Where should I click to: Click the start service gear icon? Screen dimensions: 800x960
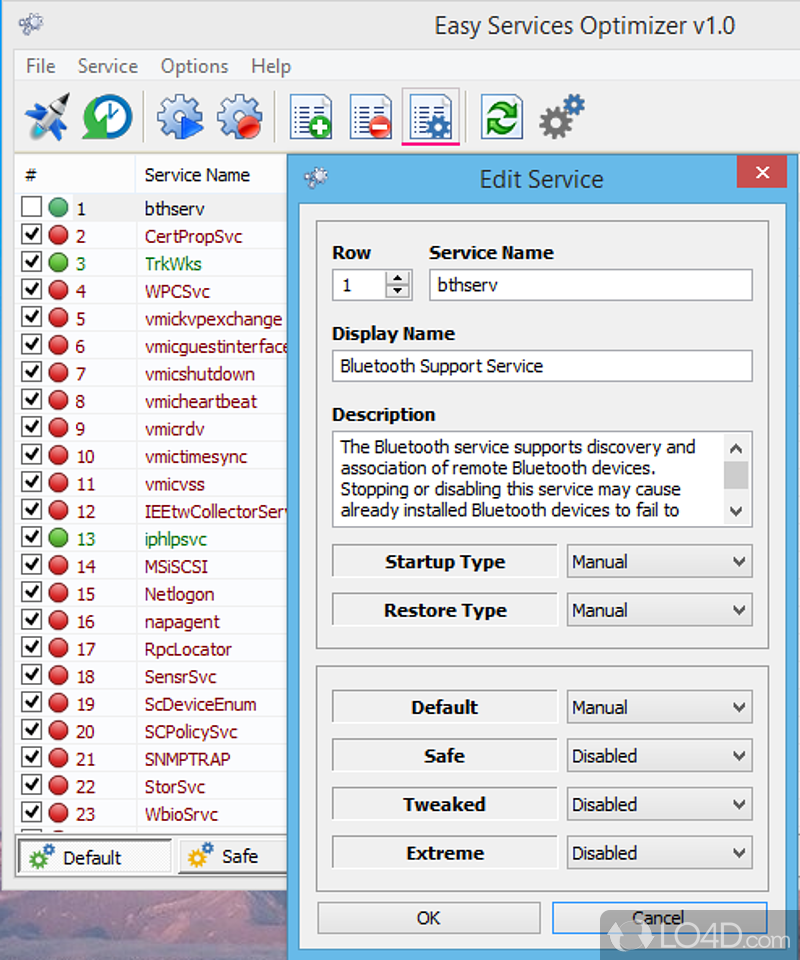tap(179, 118)
